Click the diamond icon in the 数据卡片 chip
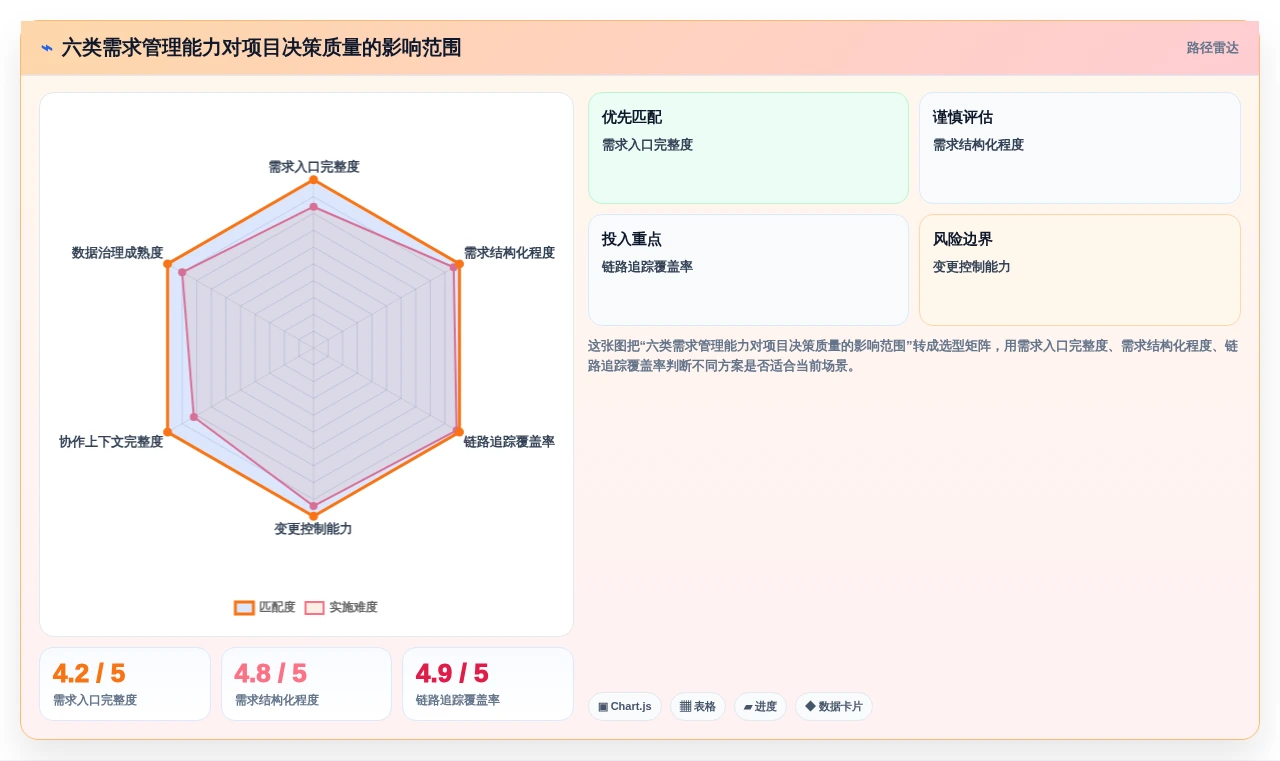 coord(810,706)
